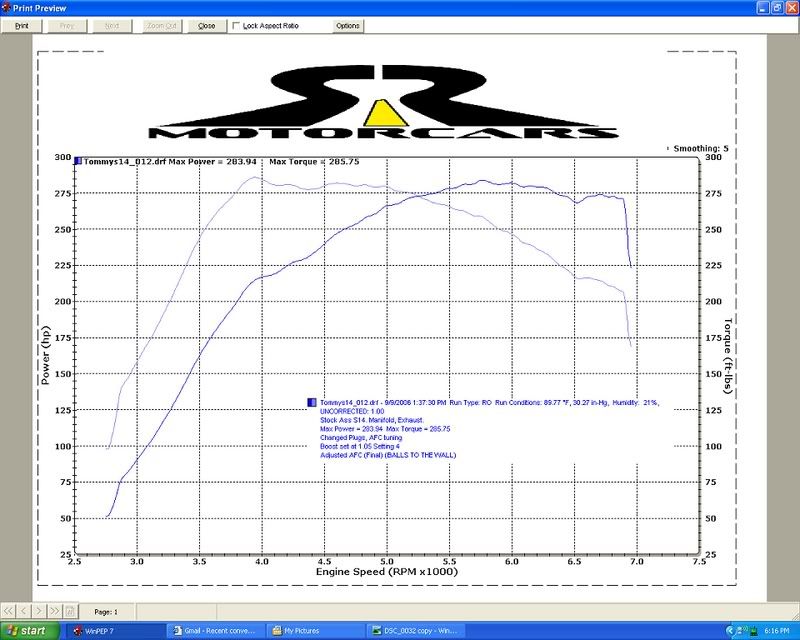The height and width of the screenshot is (640, 800).
Task: Click the 'Max Torque = 285.75' header text
Action: pos(314,162)
